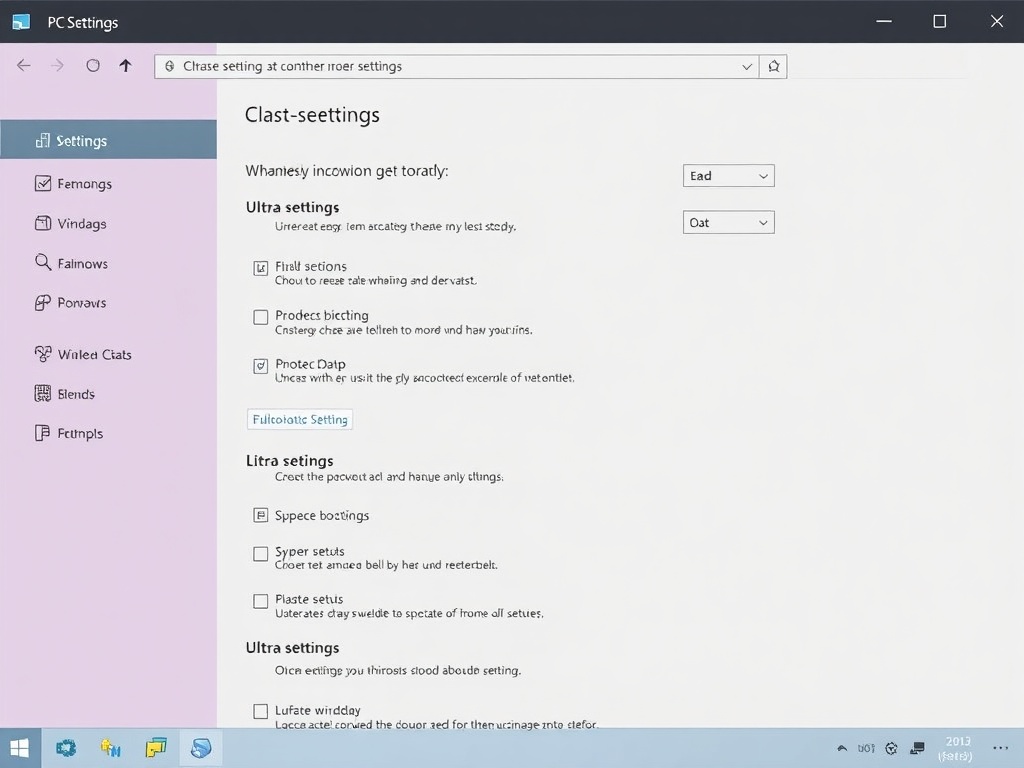The width and height of the screenshot is (1024, 768).
Task: Select the Falinows search item in sidebar
Action: (x=78, y=263)
